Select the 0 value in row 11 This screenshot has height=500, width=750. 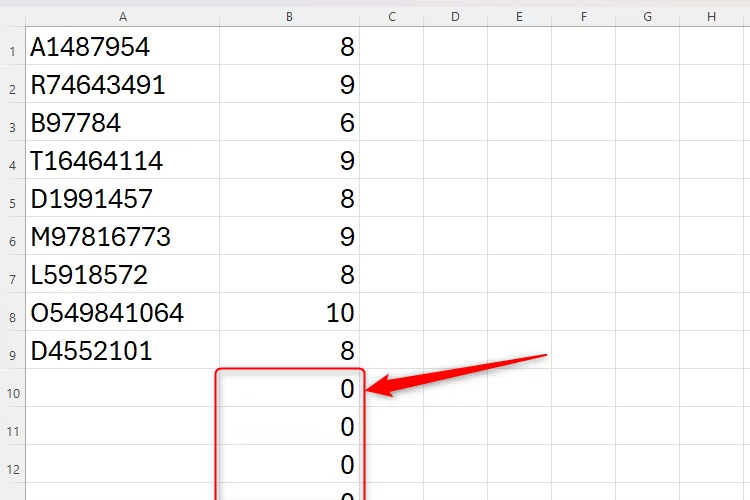tap(289, 426)
